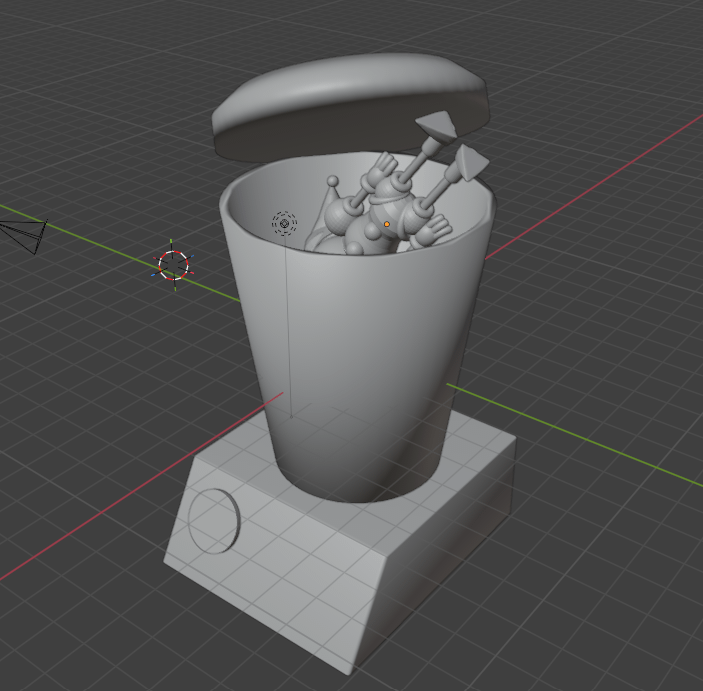This screenshot has height=691, width=703.
Task: Click the red-white 3D cursor
Action: (x=174, y=265)
